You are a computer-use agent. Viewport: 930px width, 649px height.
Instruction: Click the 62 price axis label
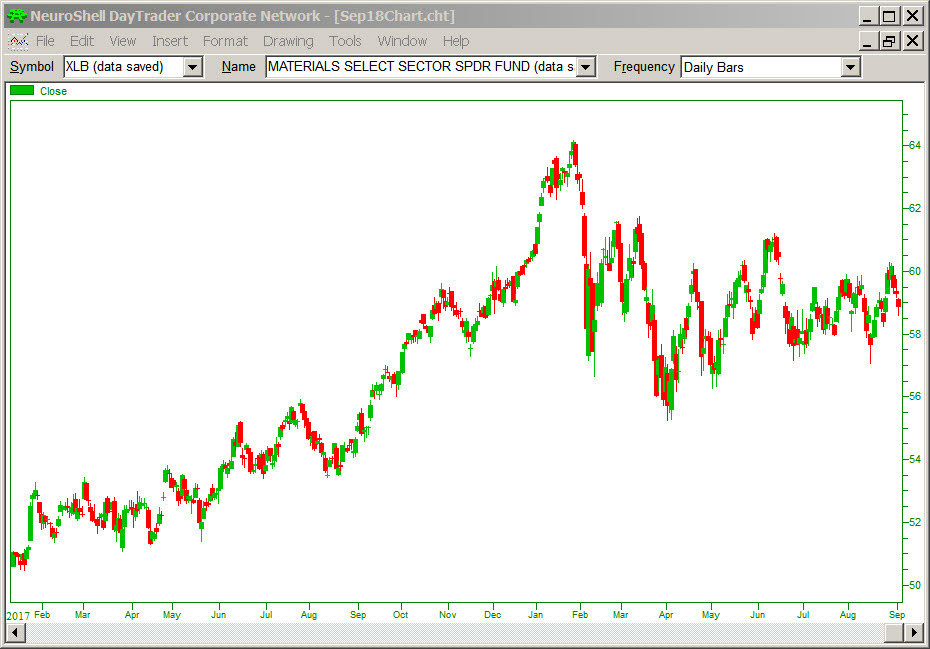tap(915, 208)
